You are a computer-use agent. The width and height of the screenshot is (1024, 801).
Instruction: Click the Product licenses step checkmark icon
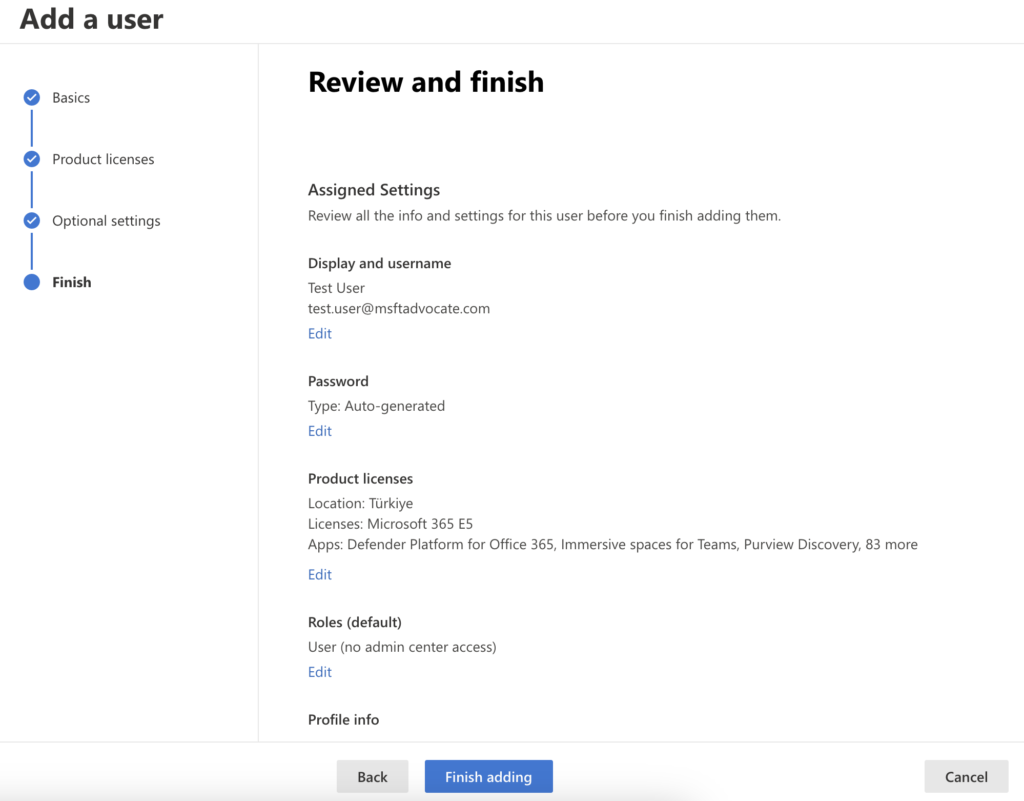point(32,159)
